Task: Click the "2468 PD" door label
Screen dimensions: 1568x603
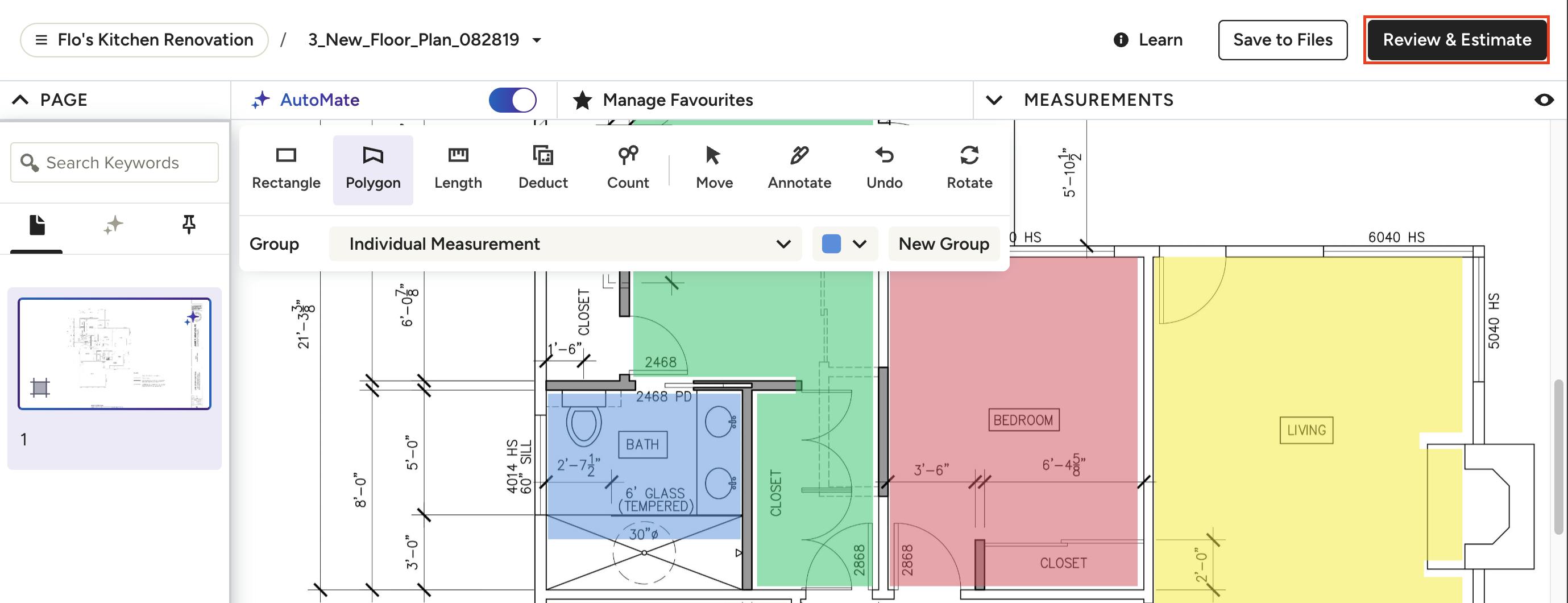Action: (663, 397)
